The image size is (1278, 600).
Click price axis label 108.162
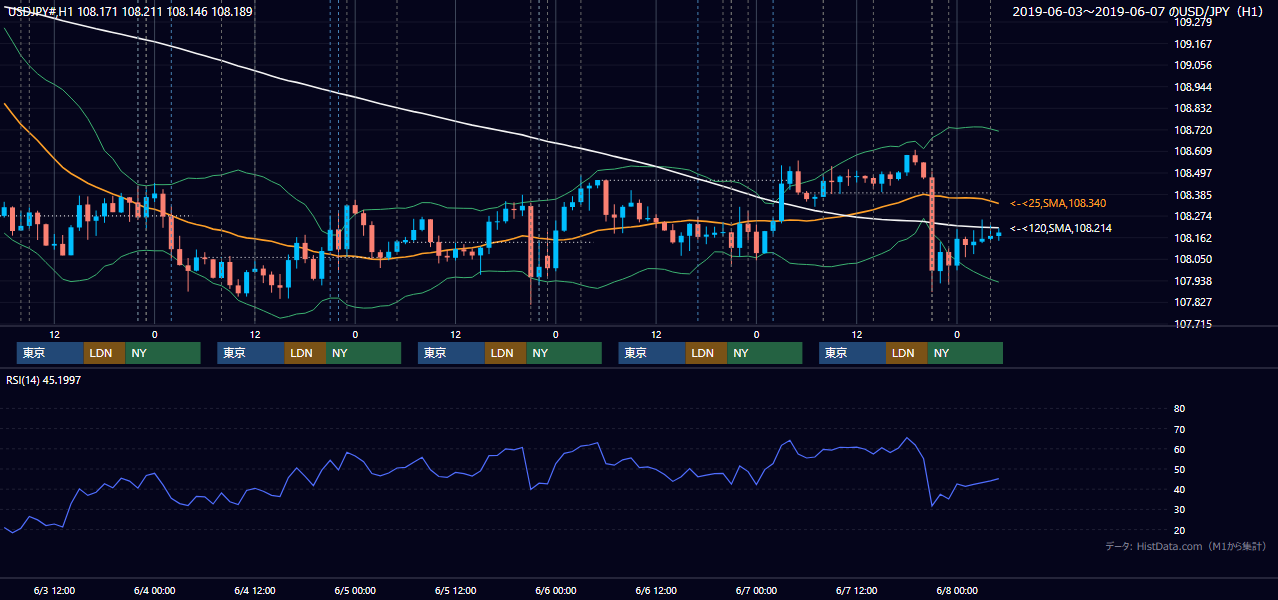click(x=1193, y=238)
